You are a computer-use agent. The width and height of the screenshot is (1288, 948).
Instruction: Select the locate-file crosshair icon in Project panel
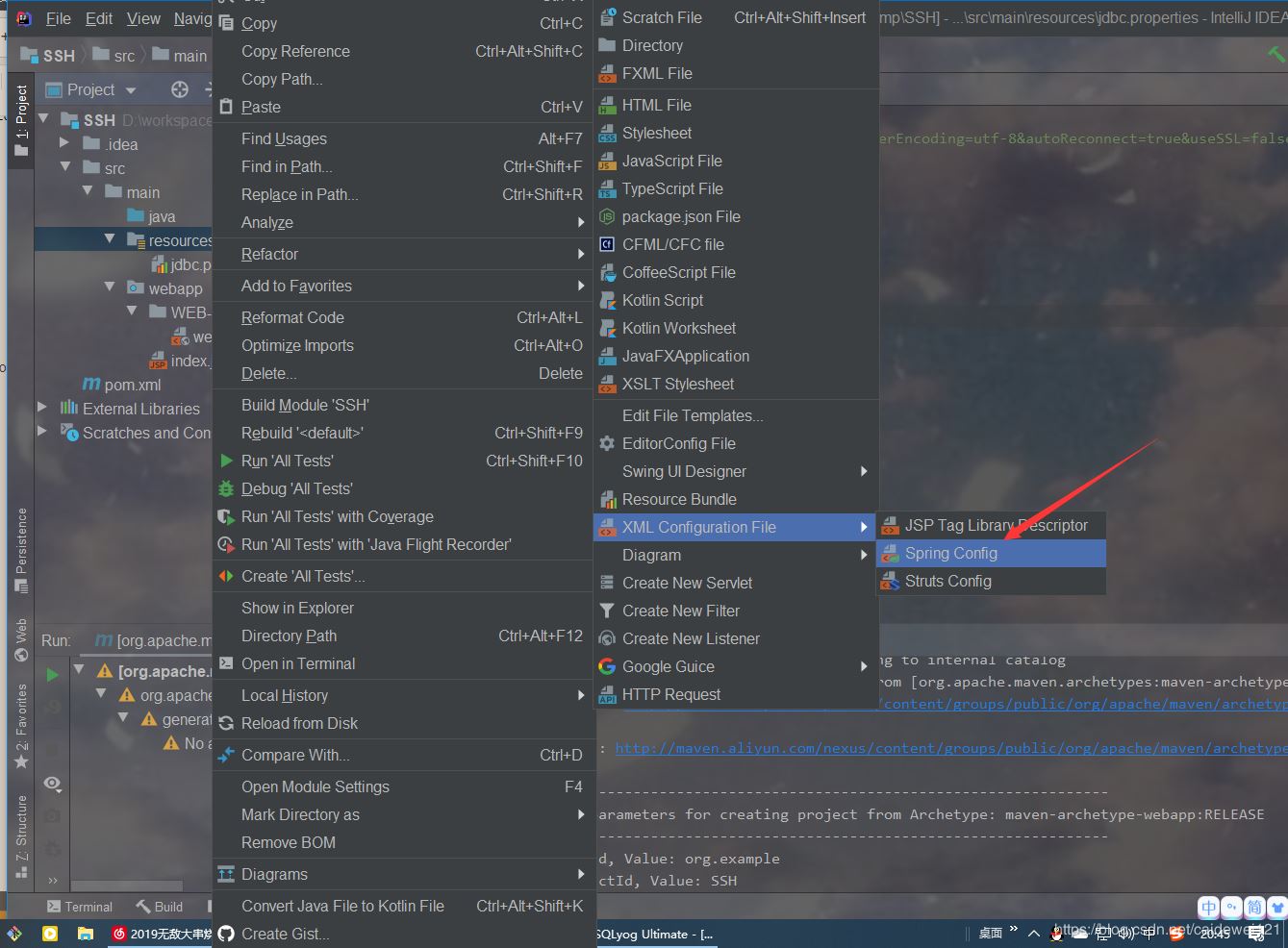(179, 89)
